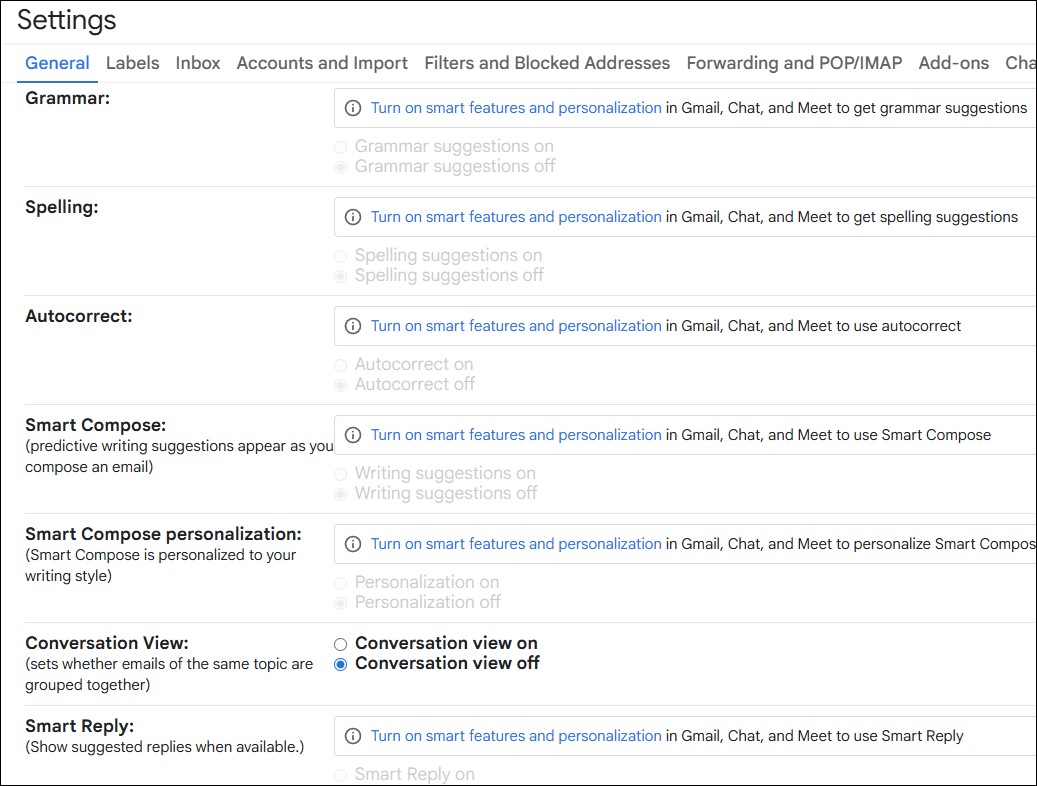Click the Smart Compose: section label
Image resolution: width=1037 pixels, height=786 pixels.
pos(95,425)
